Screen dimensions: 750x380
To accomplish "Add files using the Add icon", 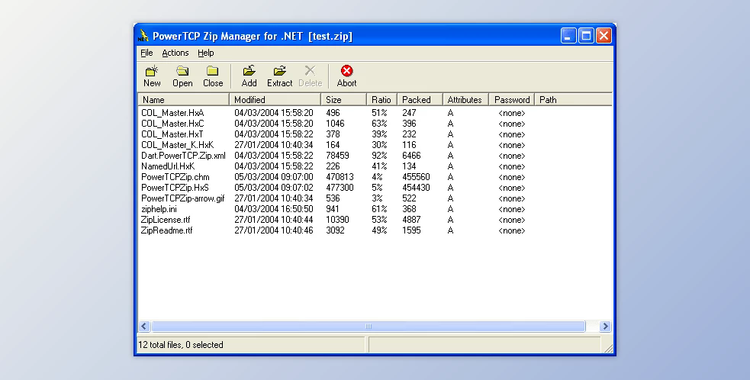I will click(x=249, y=76).
